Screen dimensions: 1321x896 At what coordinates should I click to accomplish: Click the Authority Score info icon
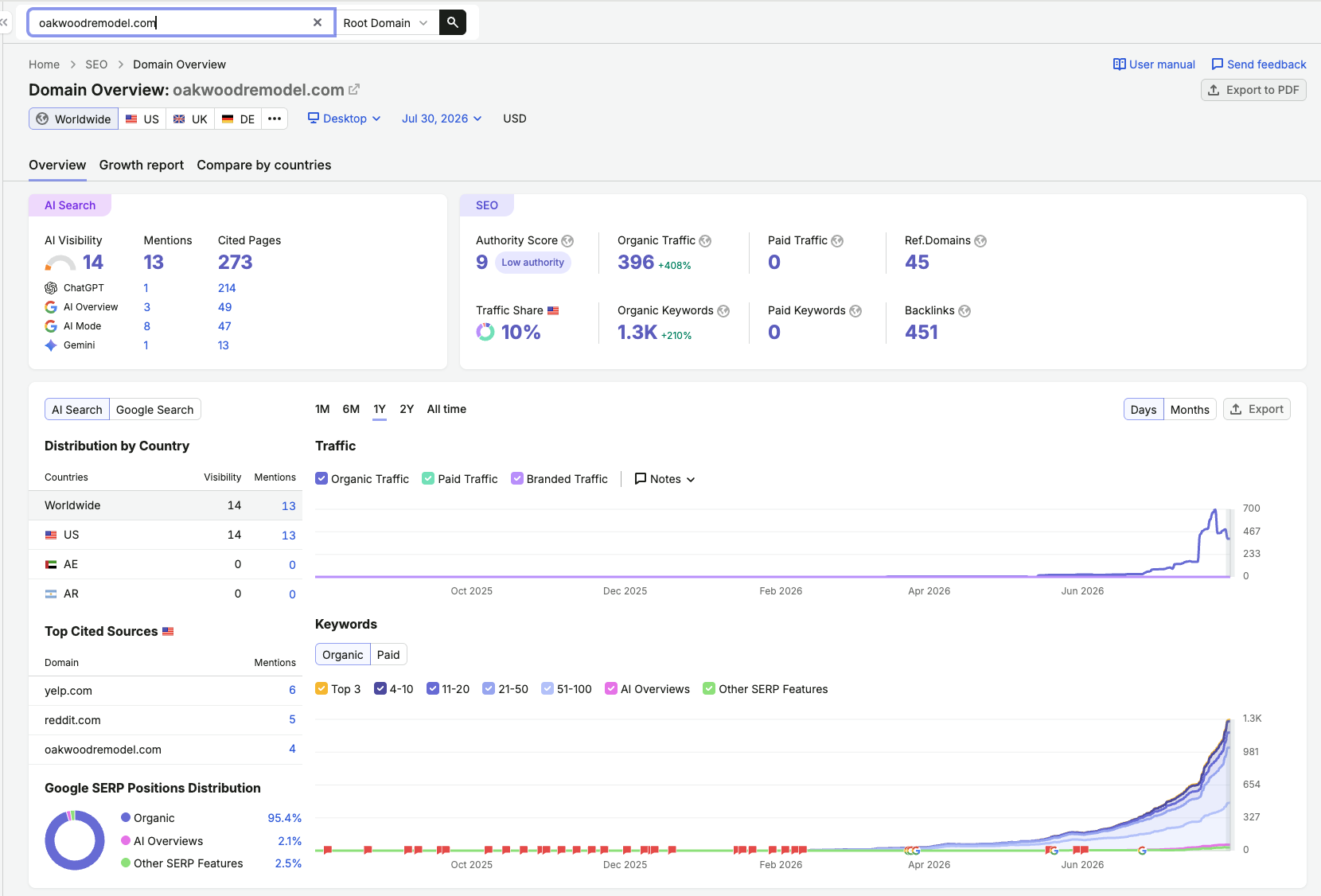(567, 241)
